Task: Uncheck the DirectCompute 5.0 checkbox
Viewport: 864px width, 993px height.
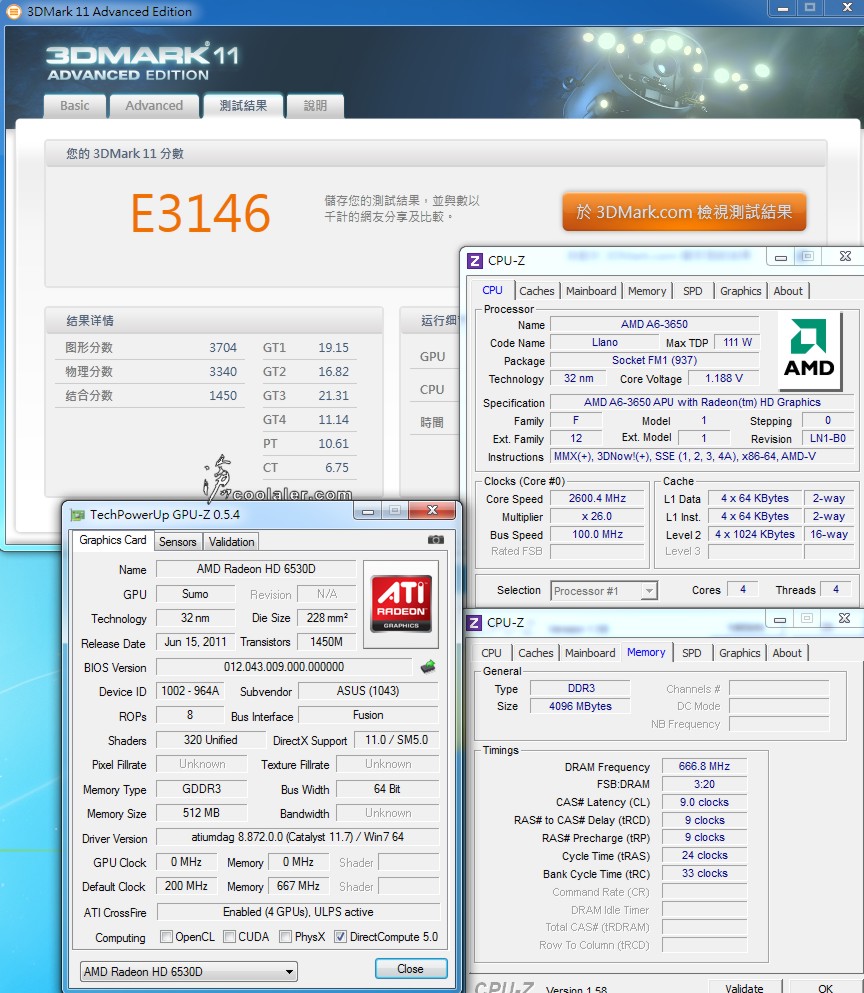Action: pos(341,936)
